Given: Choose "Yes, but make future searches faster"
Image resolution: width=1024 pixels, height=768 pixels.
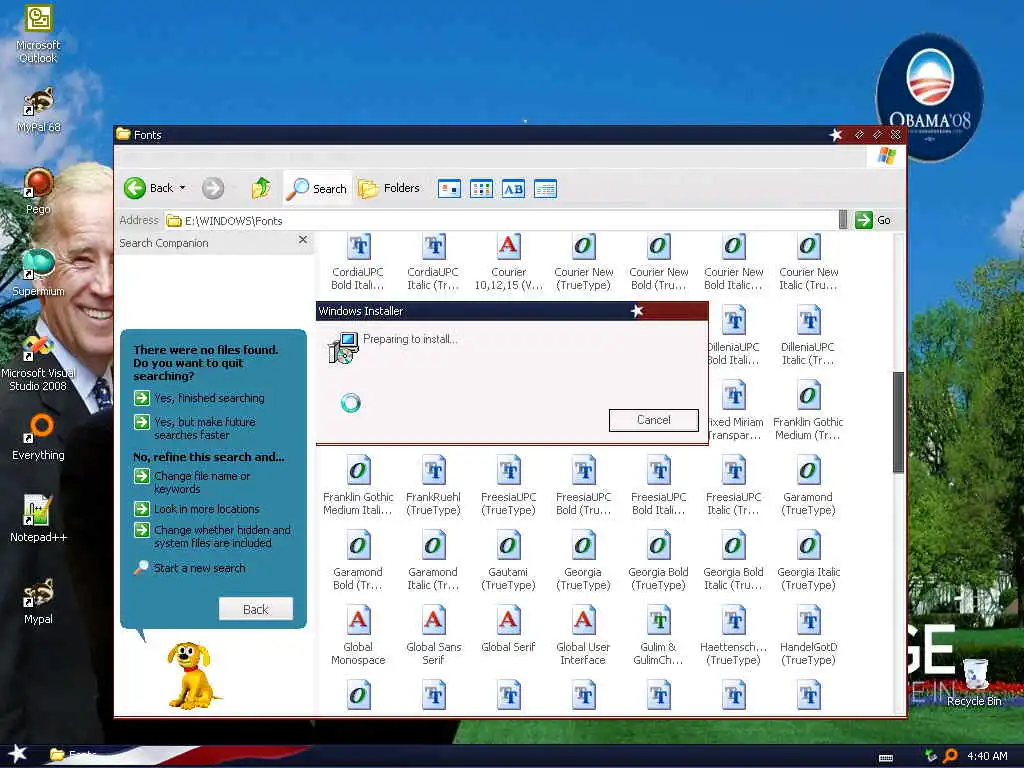Looking at the screenshot, I should 195,428.
